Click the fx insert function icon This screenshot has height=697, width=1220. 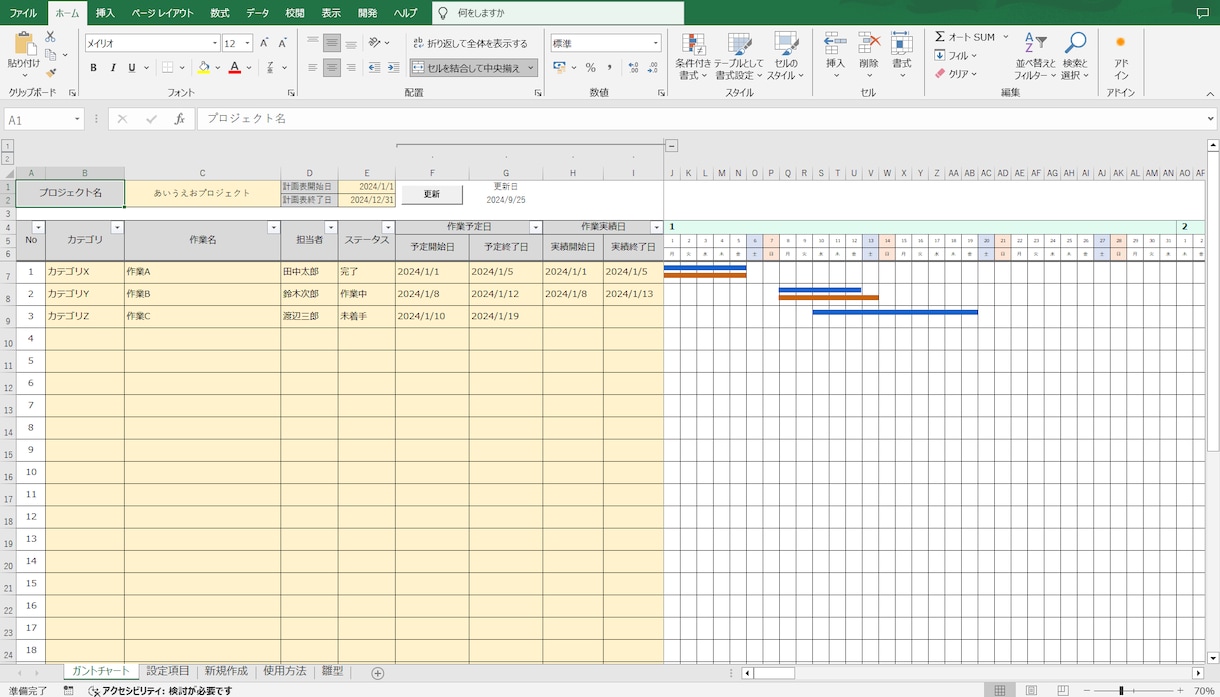180,119
